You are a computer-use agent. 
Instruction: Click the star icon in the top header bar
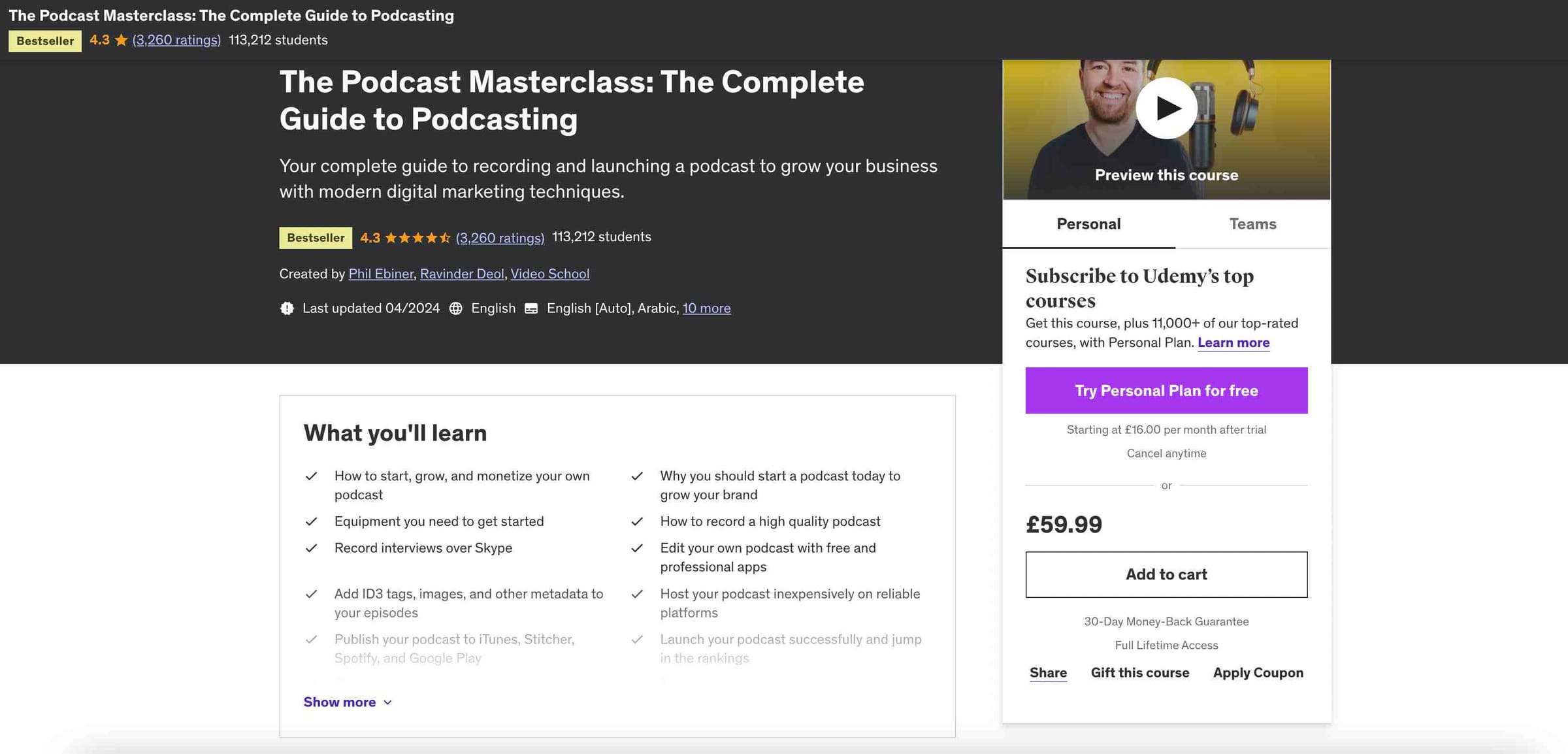point(121,40)
